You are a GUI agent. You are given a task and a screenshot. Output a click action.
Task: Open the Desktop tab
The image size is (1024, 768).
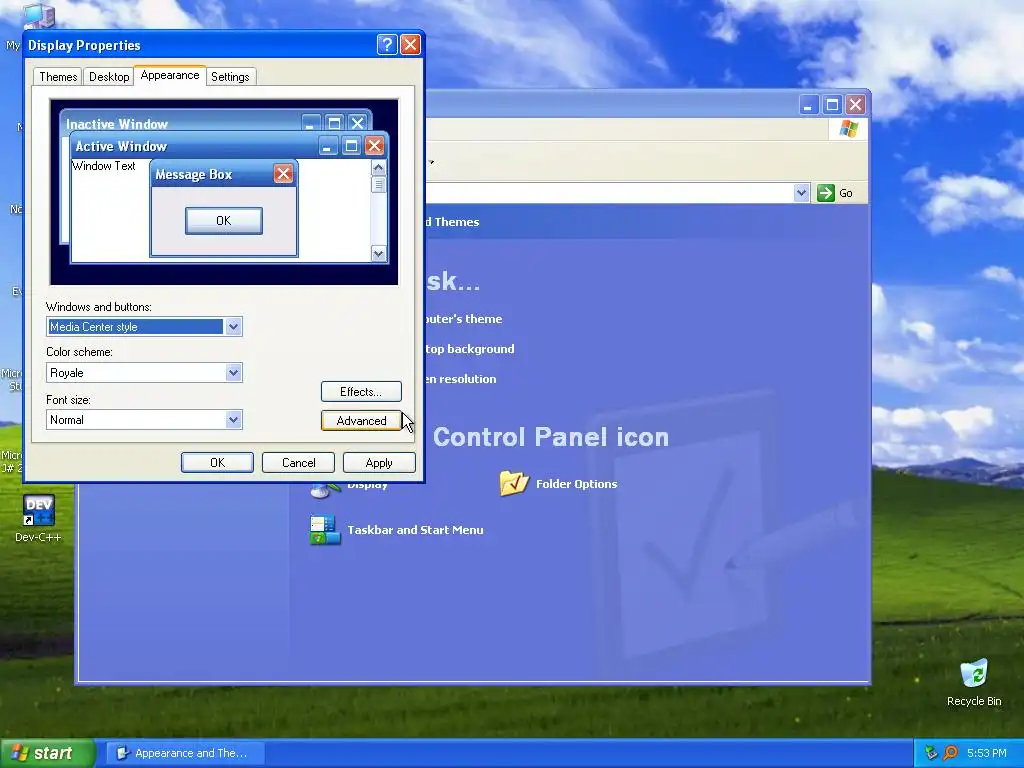pos(109,76)
